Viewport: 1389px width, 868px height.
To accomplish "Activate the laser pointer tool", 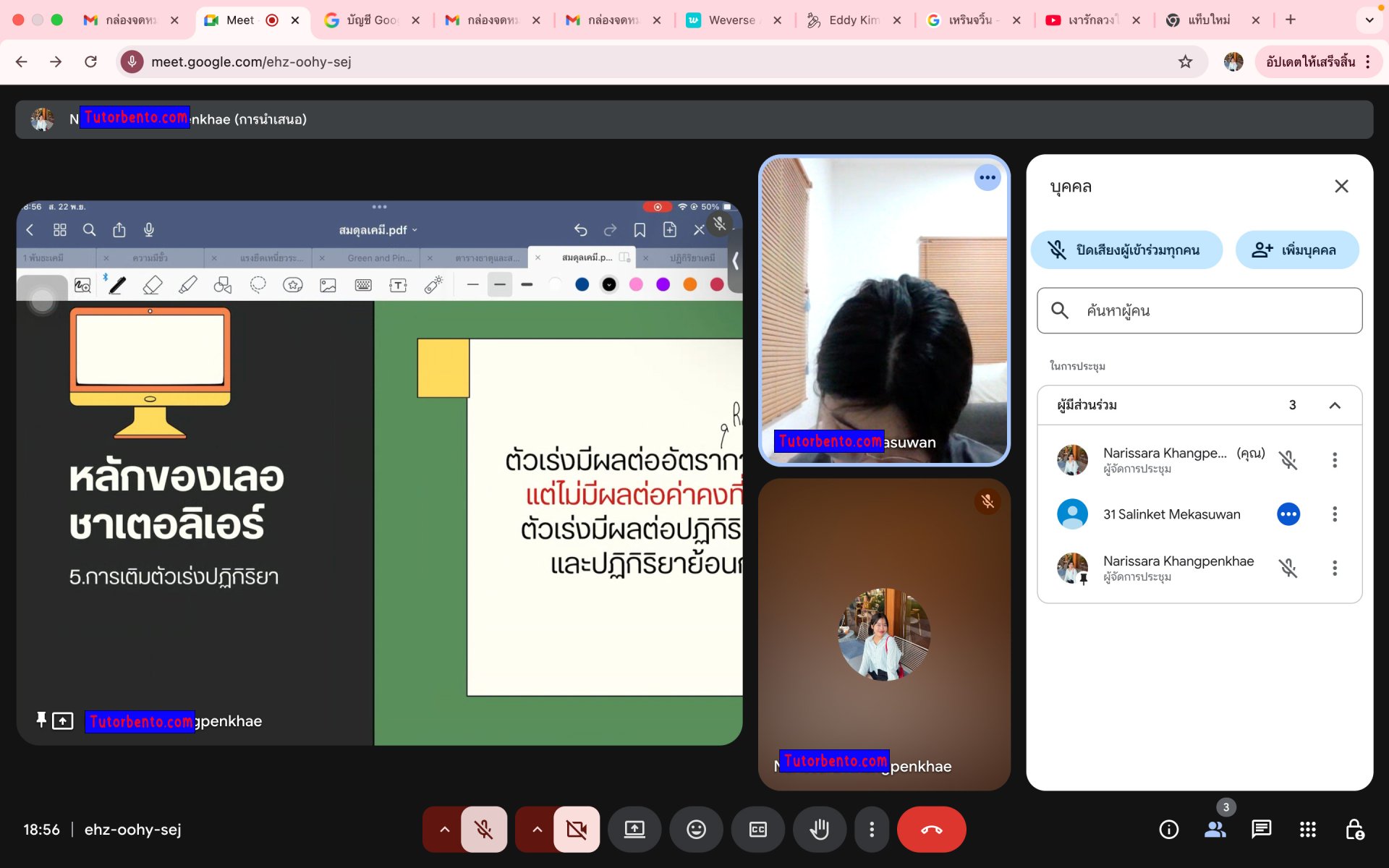I will (433, 285).
